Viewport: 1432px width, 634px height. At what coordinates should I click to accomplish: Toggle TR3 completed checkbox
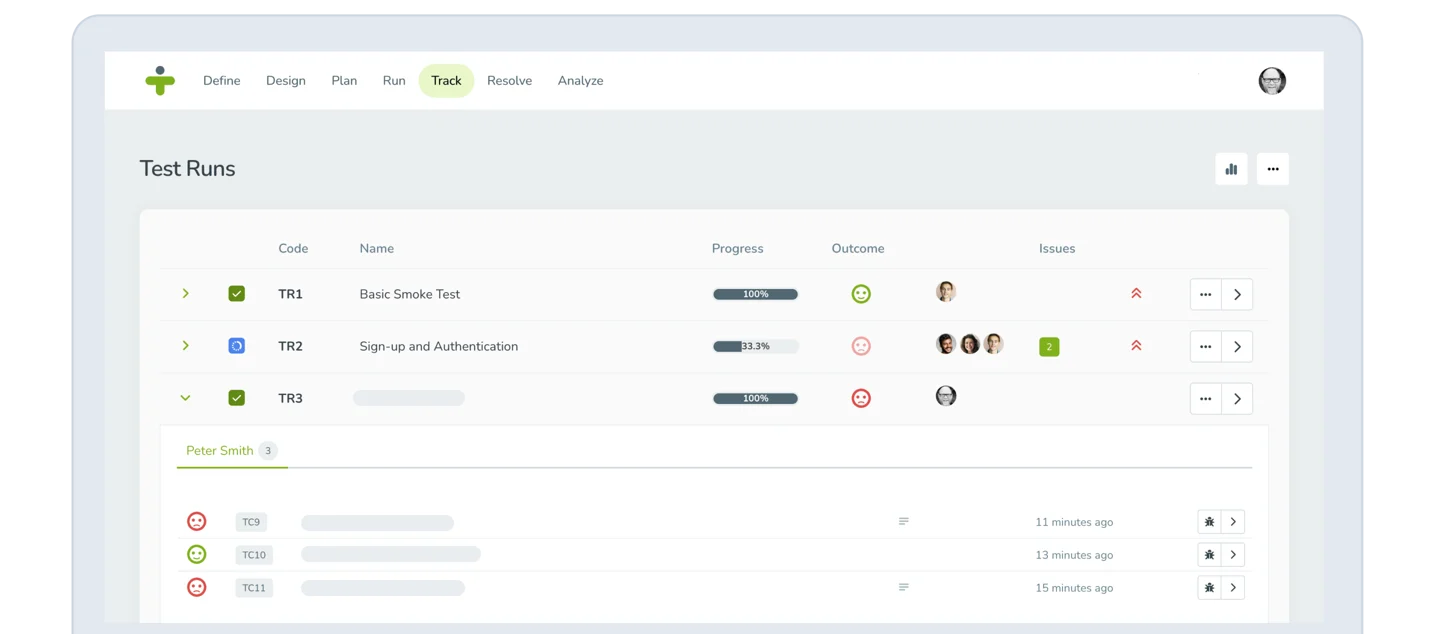[x=237, y=398]
